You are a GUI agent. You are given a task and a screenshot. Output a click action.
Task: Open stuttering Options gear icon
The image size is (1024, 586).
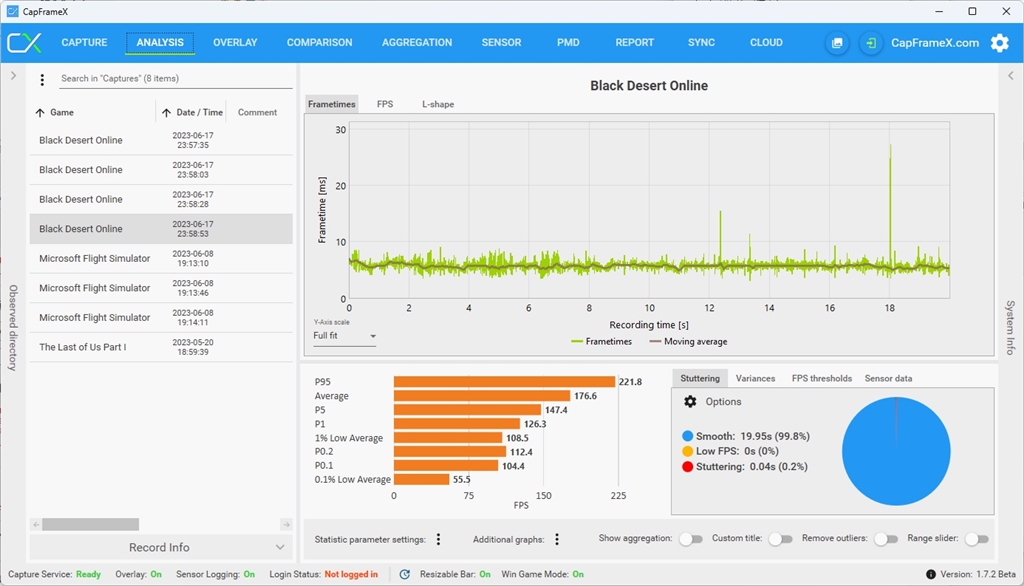coord(690,402)
